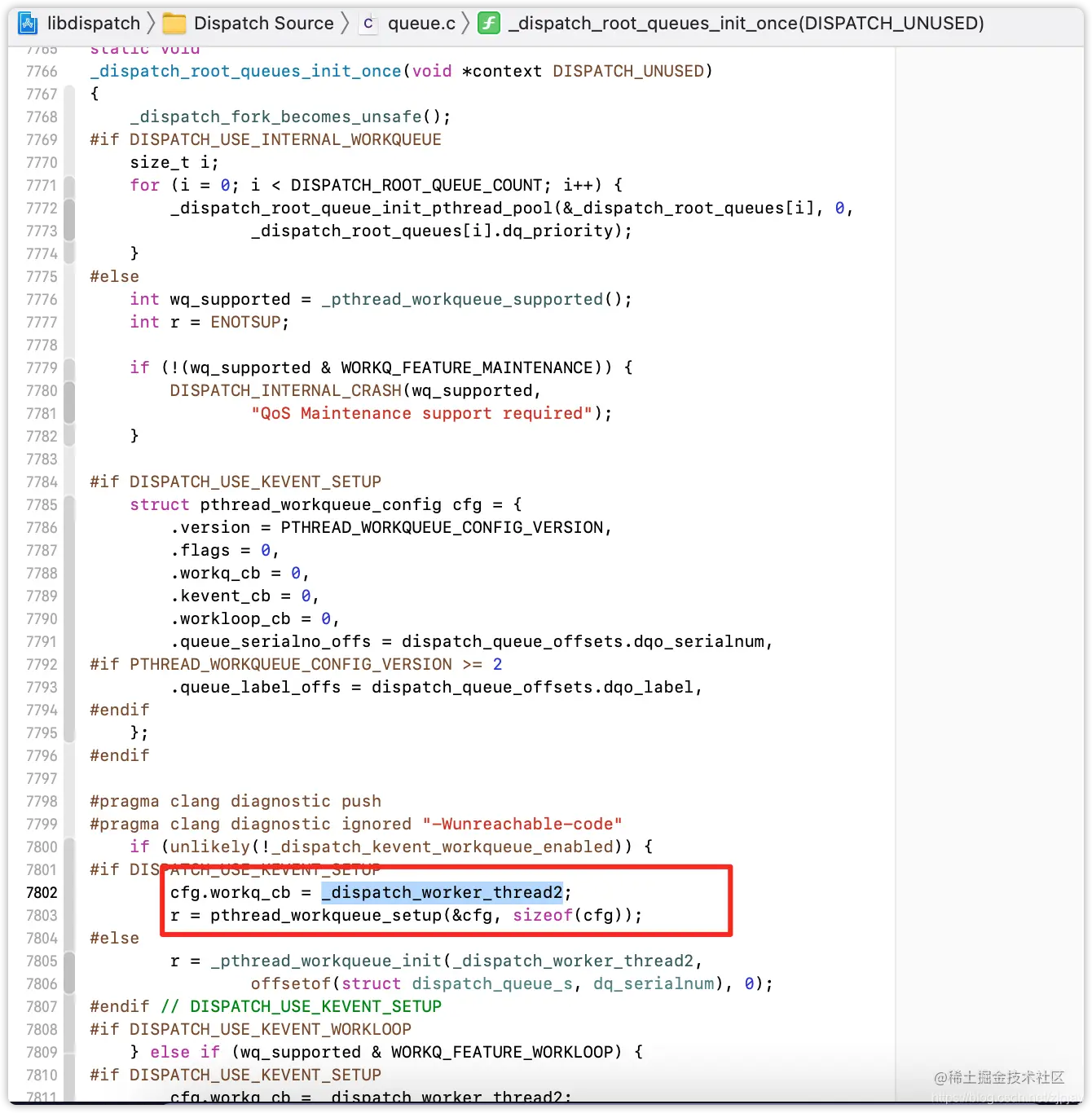Image resolution: width=1092 pixels, height=1113 pixels.
Task: Click the C file icon beside queue.c
Action: coord(368,23)
